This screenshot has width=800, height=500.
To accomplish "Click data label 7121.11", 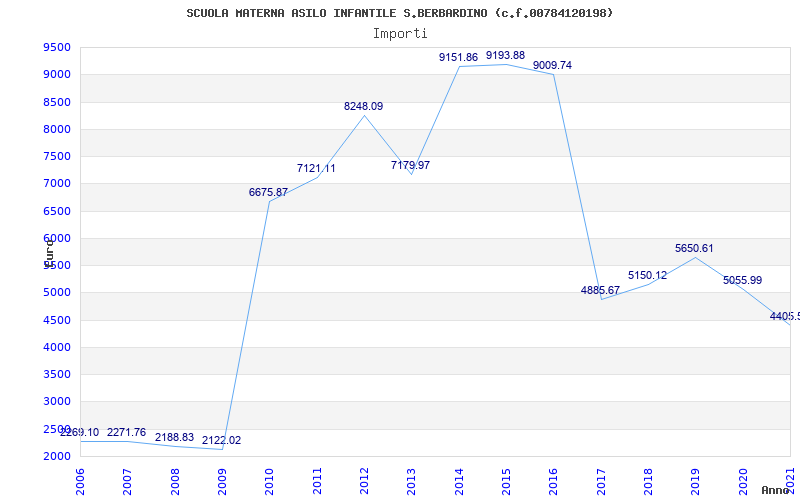I will pyautogui.click(x=316, y=168).
